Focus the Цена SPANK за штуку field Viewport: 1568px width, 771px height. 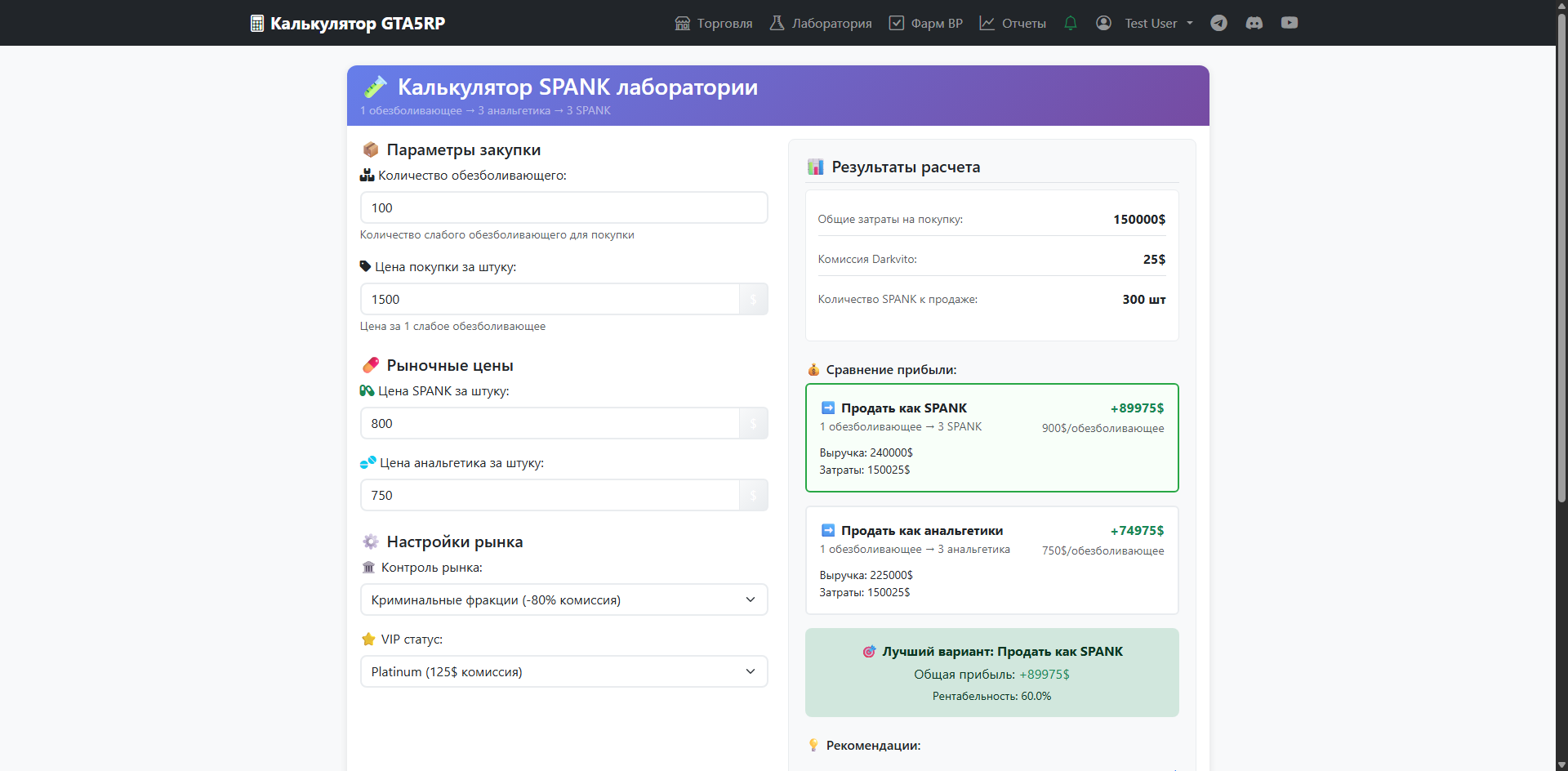(x=550, y=423)
